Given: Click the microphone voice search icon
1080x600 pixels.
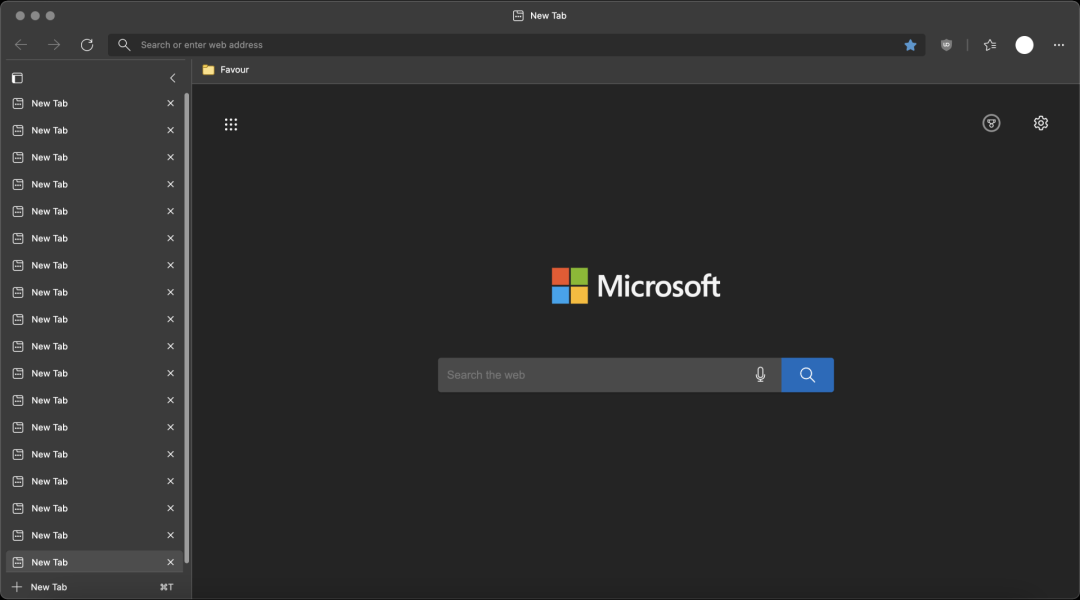Looking at the screenshot, I should (760, 375).
